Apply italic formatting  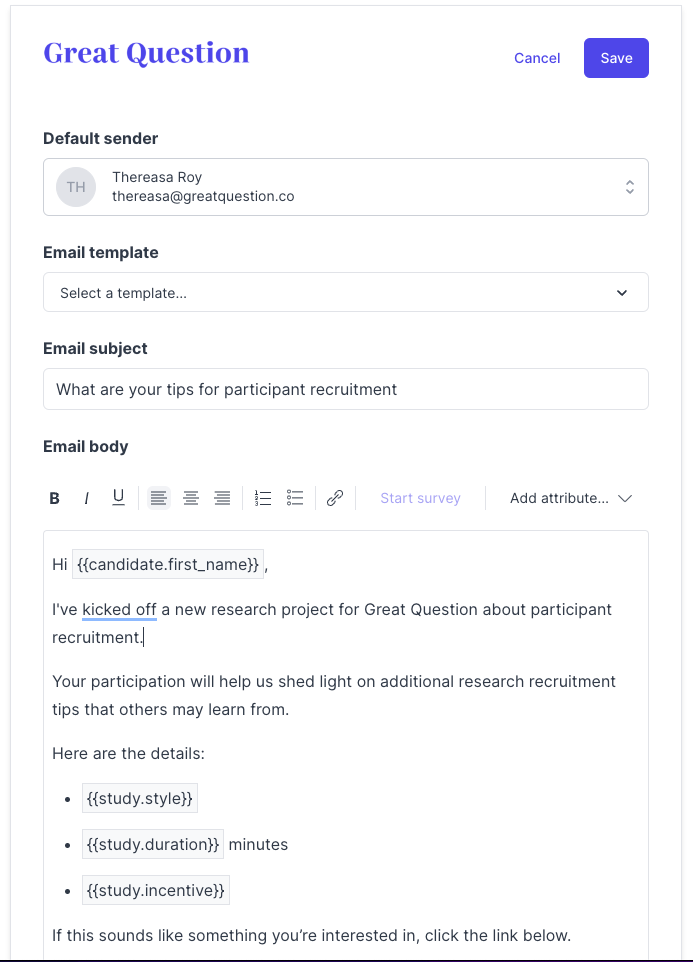click(x=86, y=497)
